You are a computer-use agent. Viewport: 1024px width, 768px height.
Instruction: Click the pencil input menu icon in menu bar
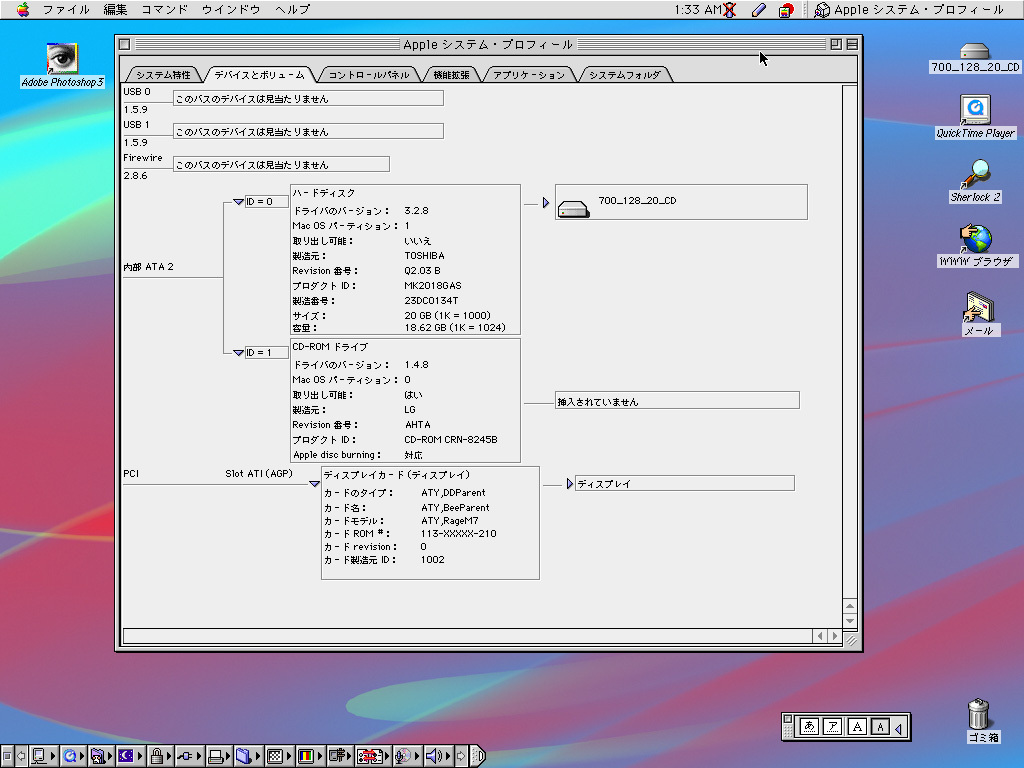coord(759,10)
